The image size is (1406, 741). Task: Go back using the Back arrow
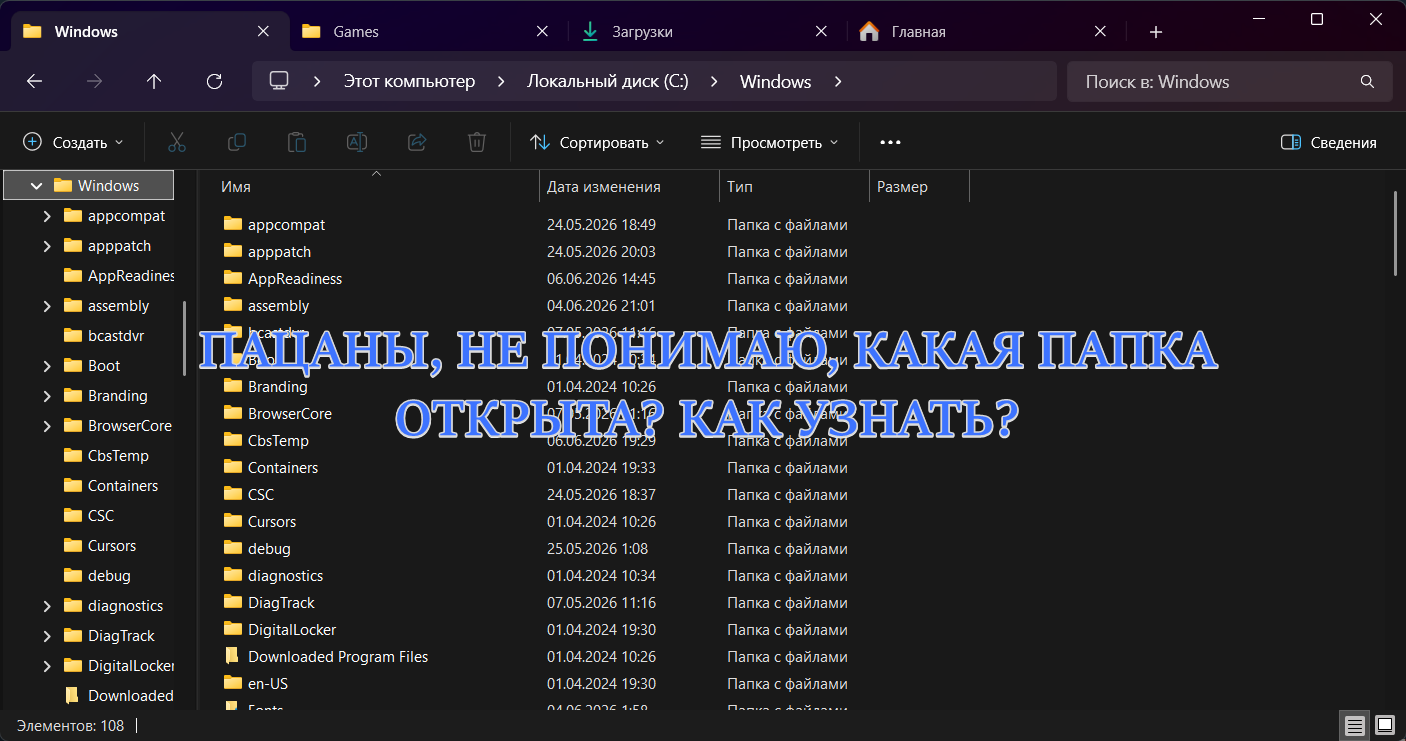coord(34,82)
